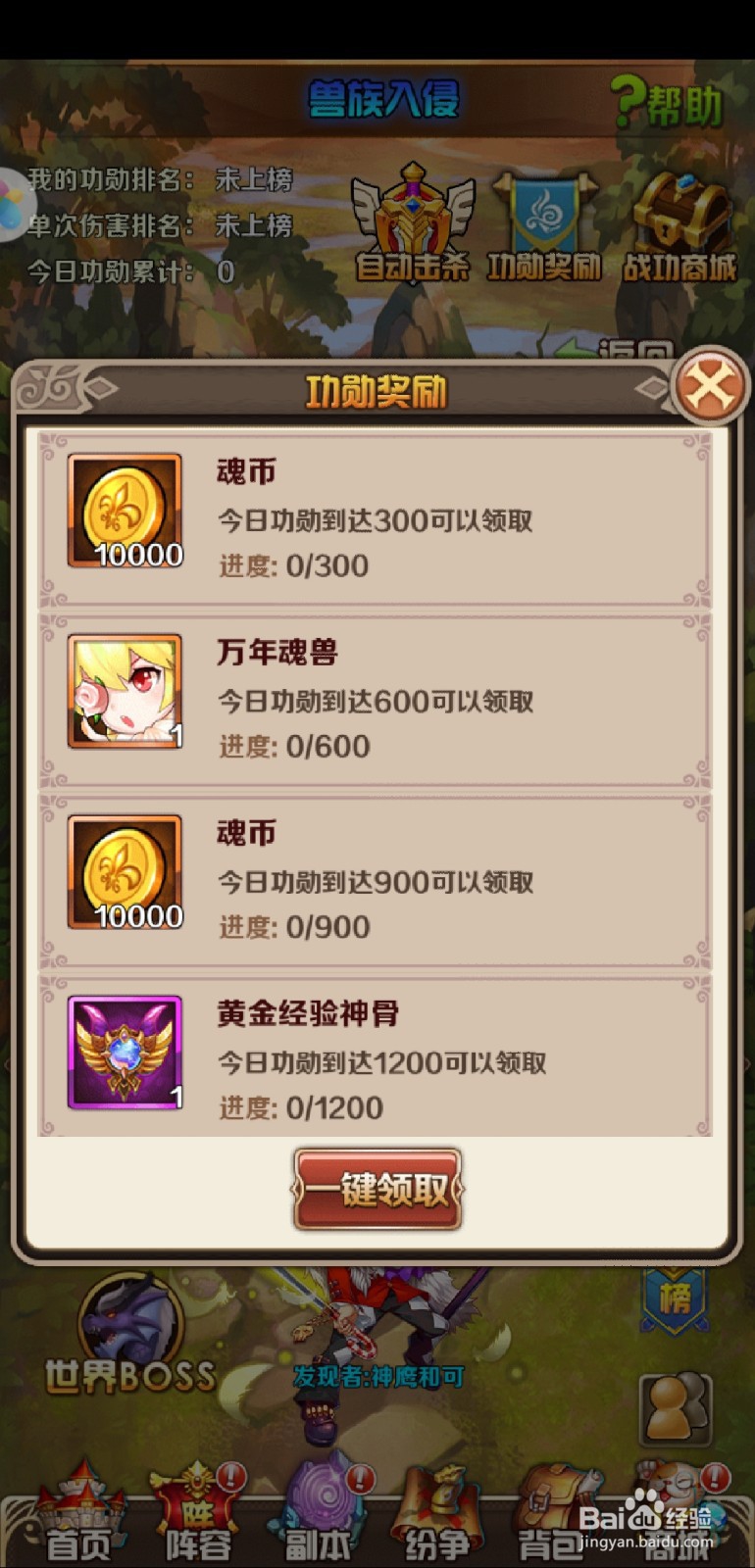Viewport: 755px width, 1568px height.
Task: Open the 战功商城 treasure chest shop
Action: coord(679,226)
